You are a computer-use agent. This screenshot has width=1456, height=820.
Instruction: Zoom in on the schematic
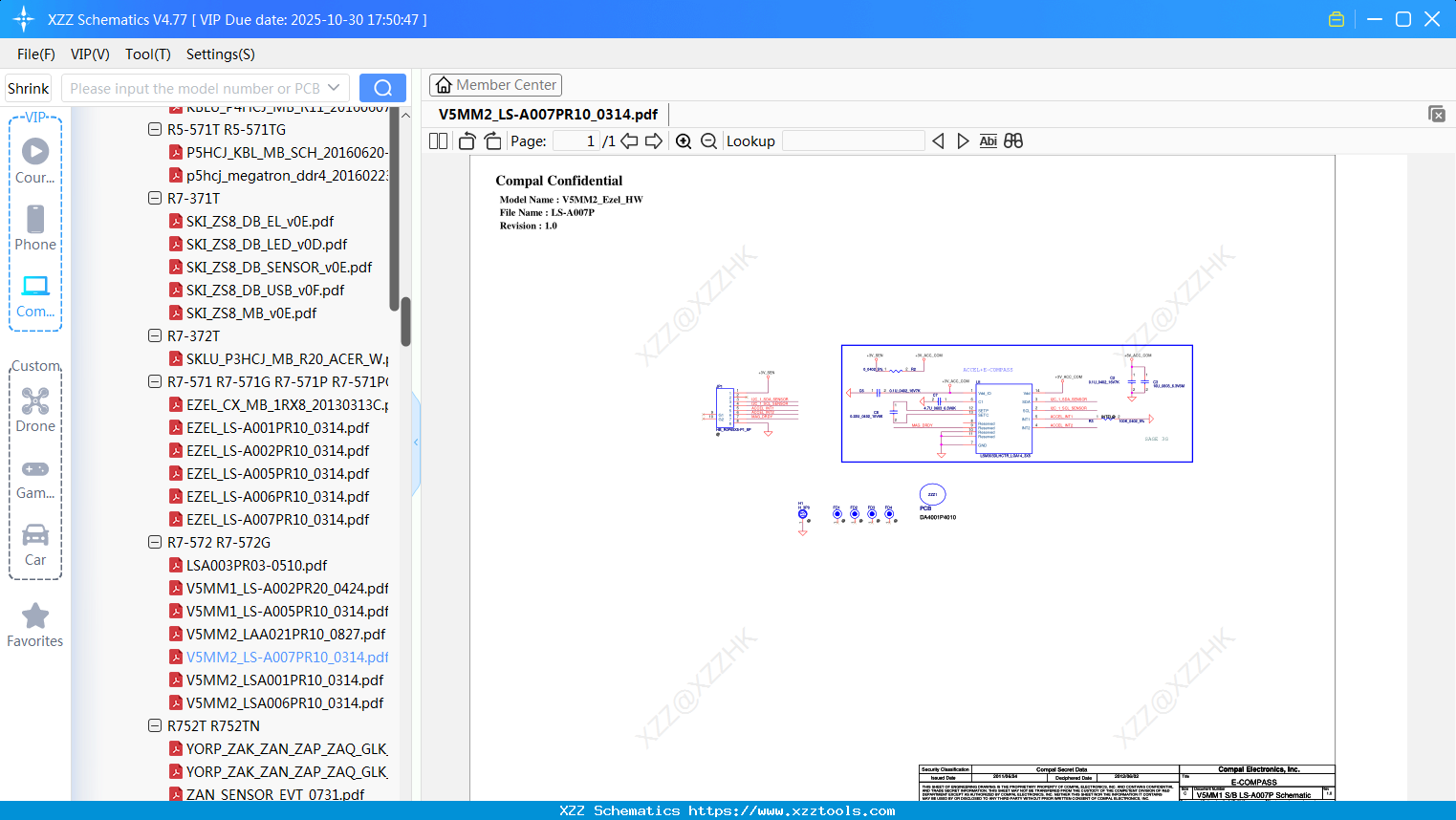click(684, 141)
